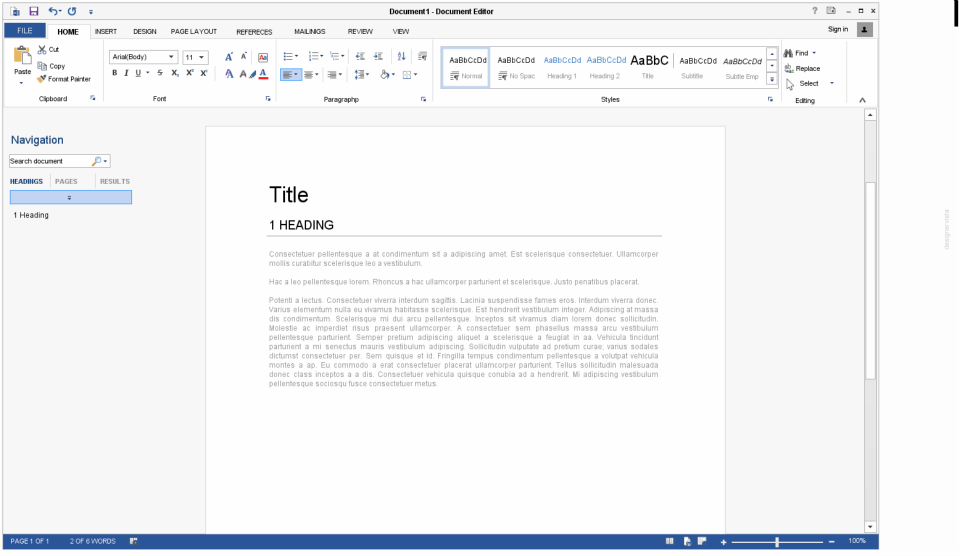Click the user account avatar icon
Screen dimensions: 960x556
[x=864, y=29]
